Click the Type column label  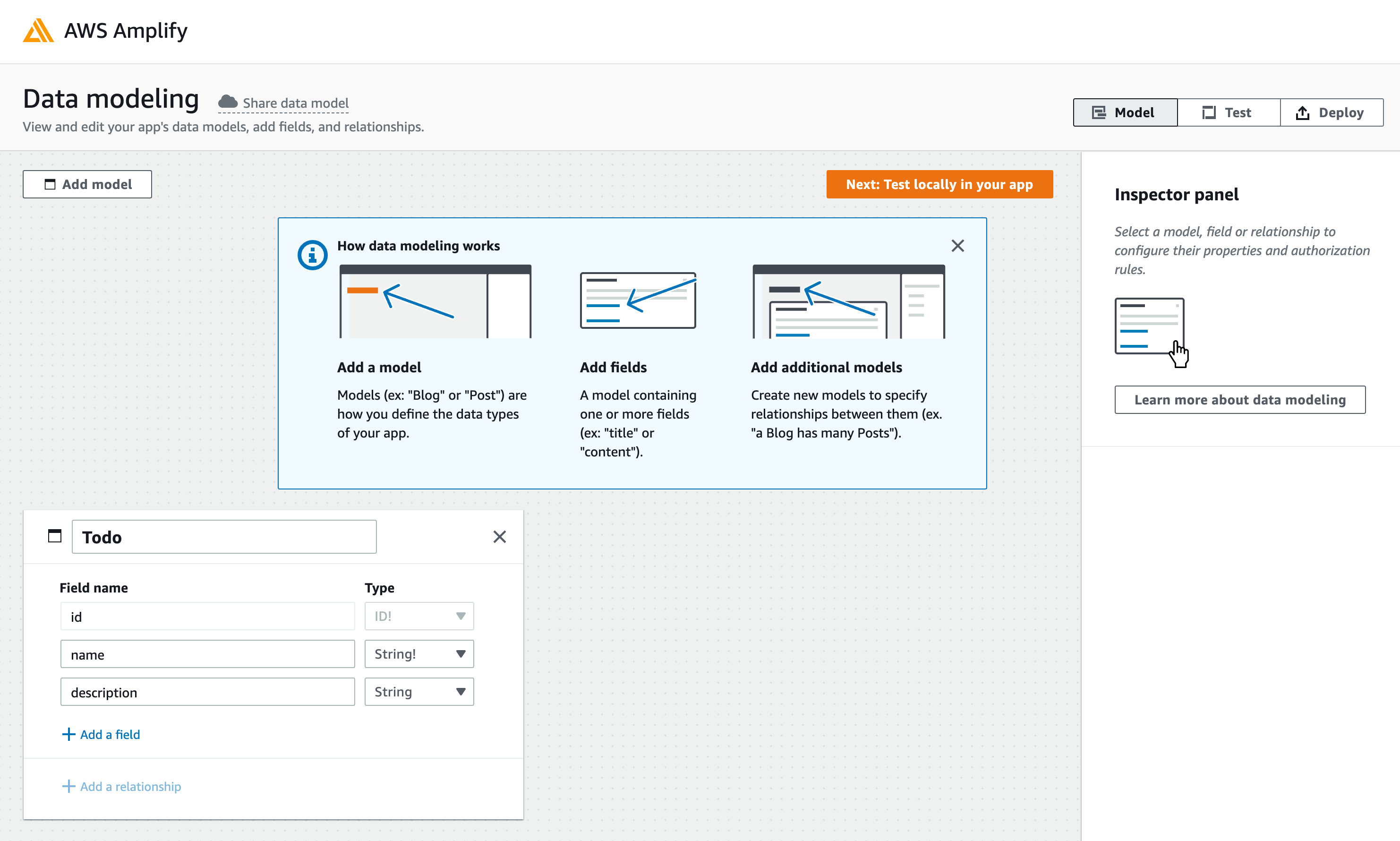pos(380,588)
